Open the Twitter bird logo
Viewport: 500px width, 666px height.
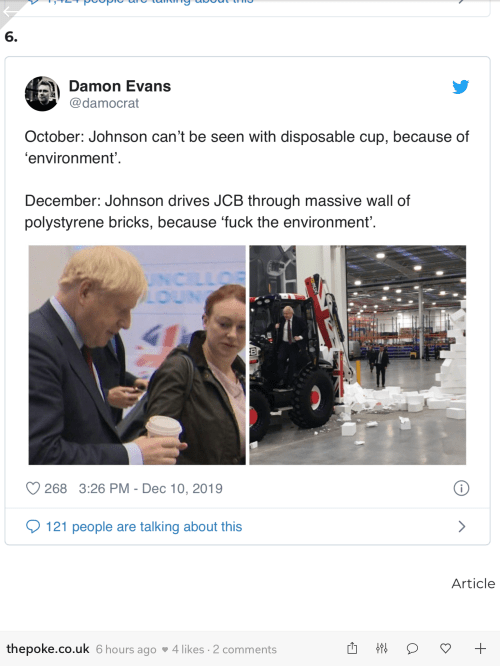(460, 87)
